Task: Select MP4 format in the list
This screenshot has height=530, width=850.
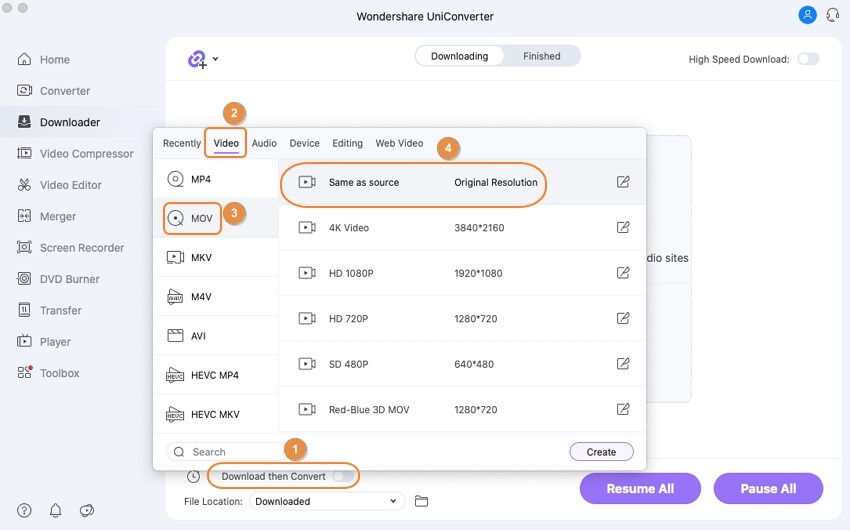Action: coord(216,179)
